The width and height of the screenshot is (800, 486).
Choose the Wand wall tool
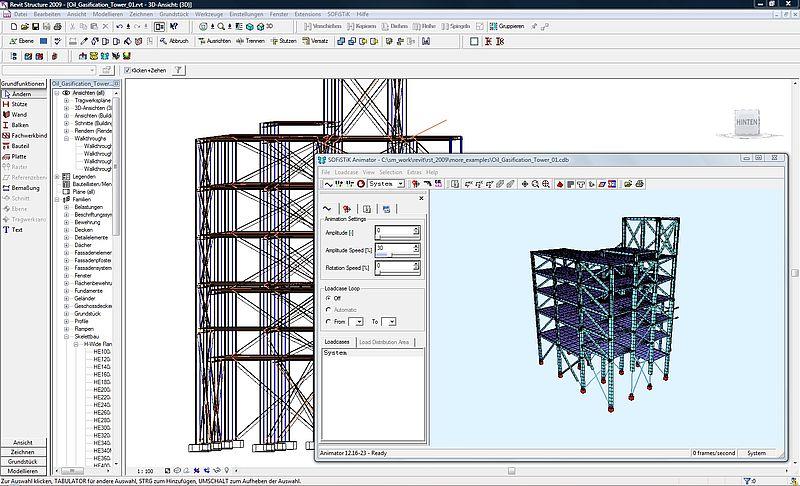[20, 115]
